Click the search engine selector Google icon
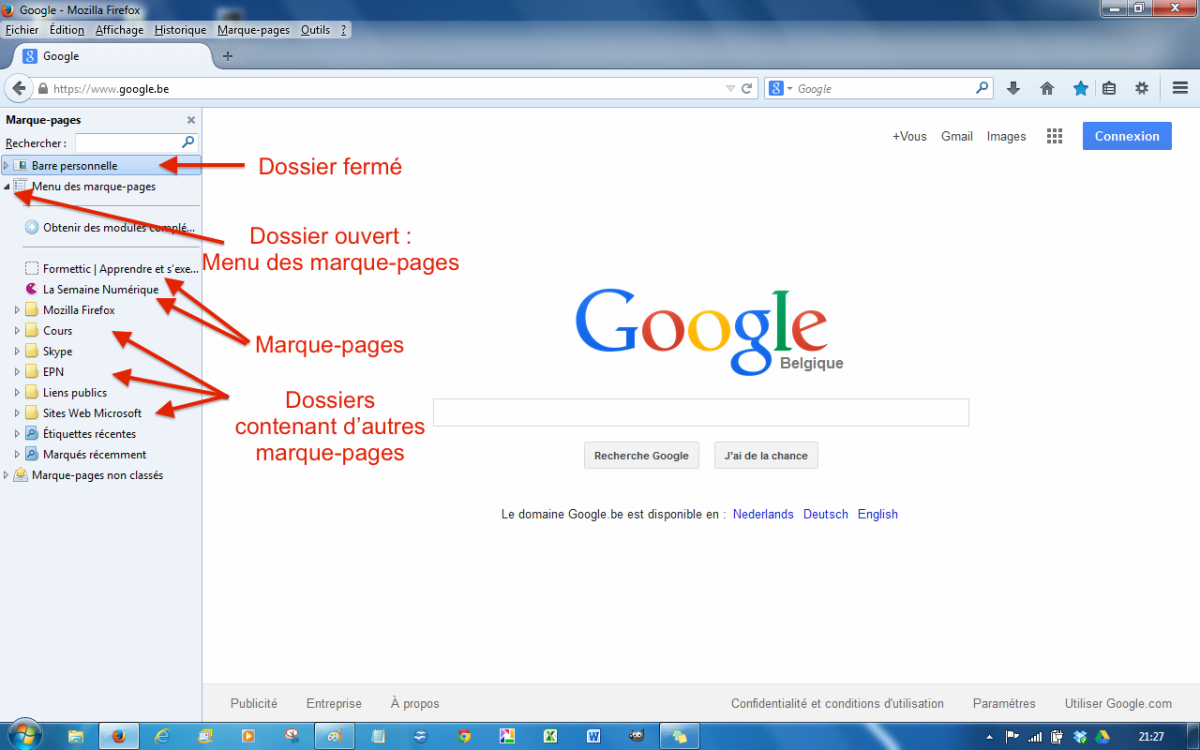This screenshot has height=750, width=1200. click(x=776, y=88)
